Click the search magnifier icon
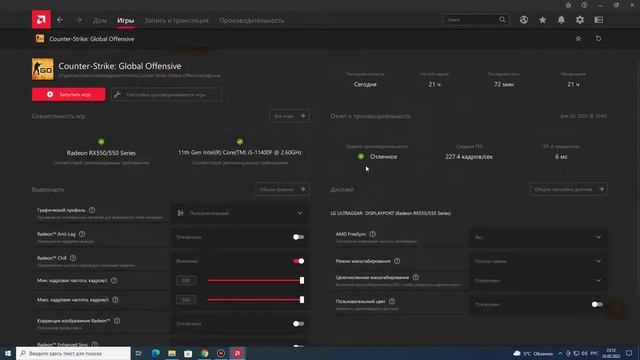This screenshot has height=360, width=640. pyautogui.click(x=502, y=20)
